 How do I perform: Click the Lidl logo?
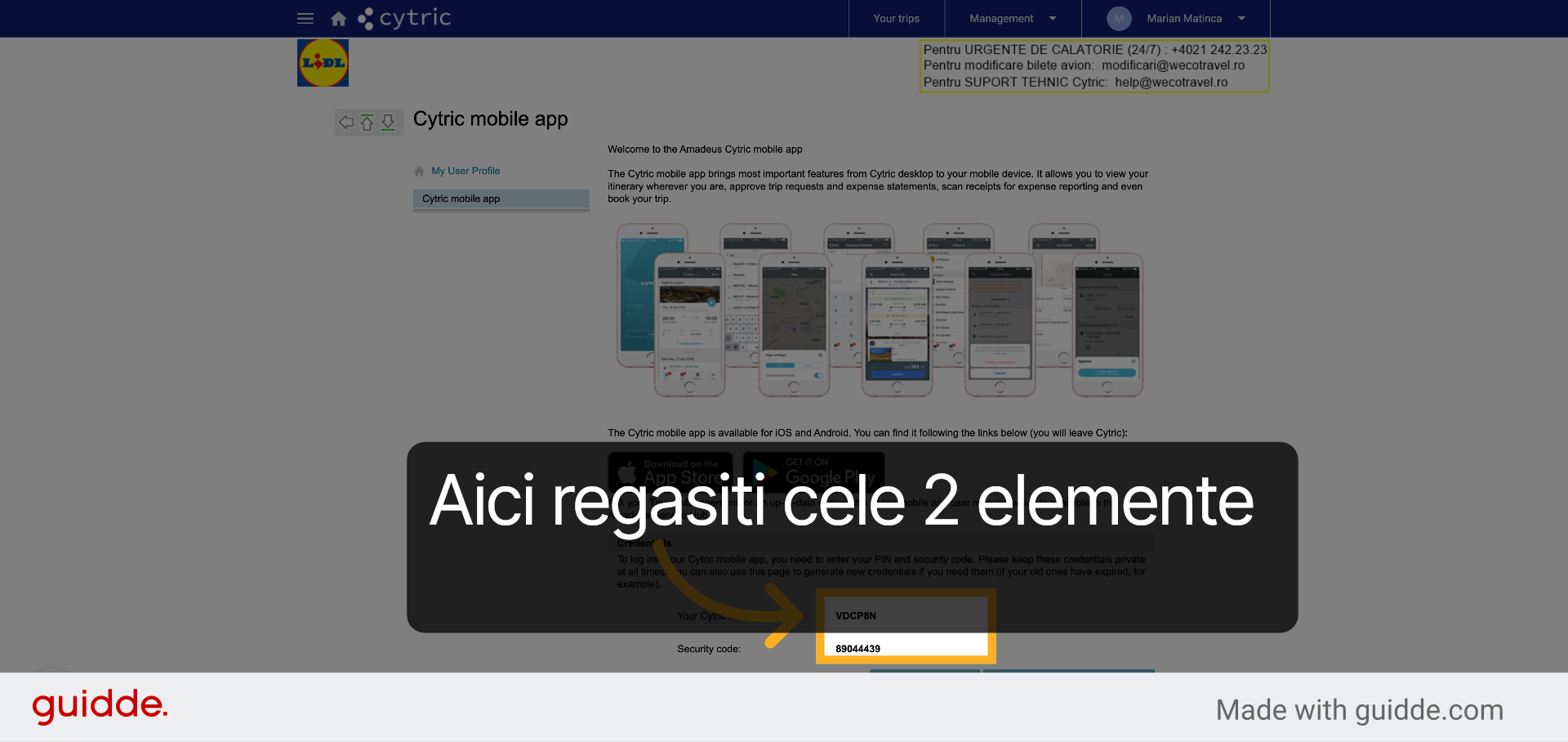[323, 63]
